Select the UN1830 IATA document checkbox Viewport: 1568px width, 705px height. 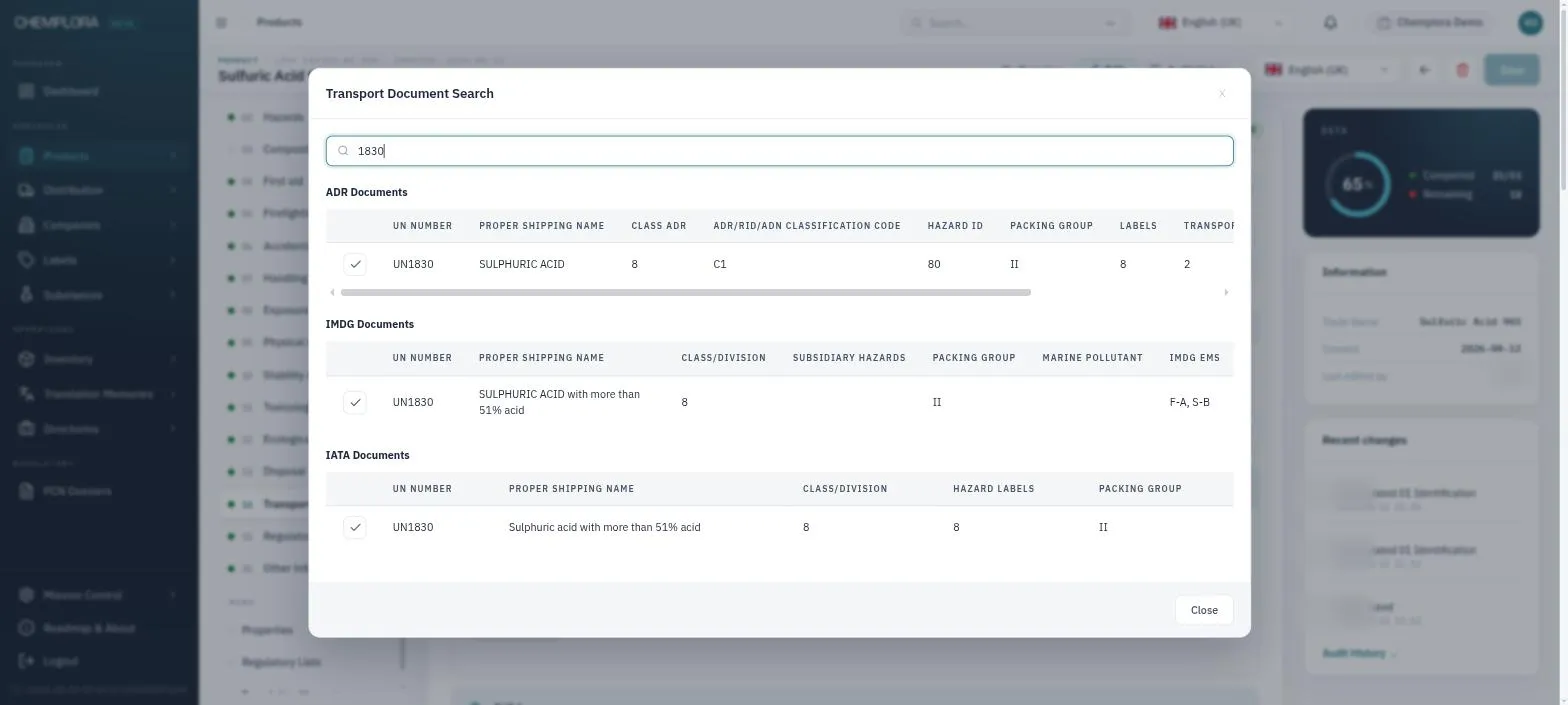[355, 527]
